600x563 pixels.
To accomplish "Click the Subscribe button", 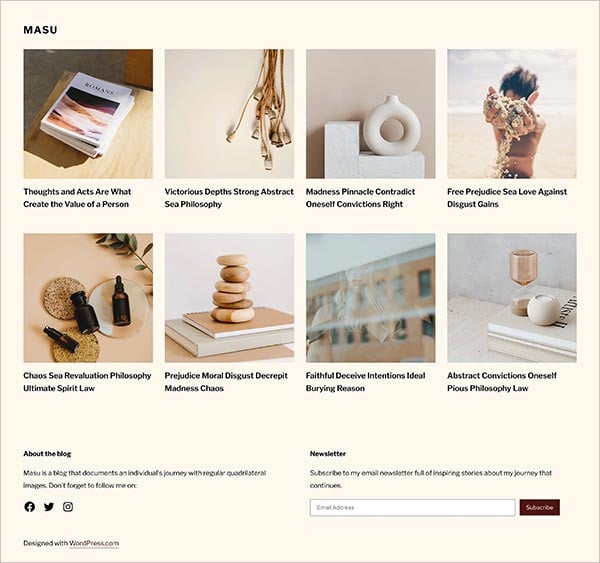I will (540, 508).
